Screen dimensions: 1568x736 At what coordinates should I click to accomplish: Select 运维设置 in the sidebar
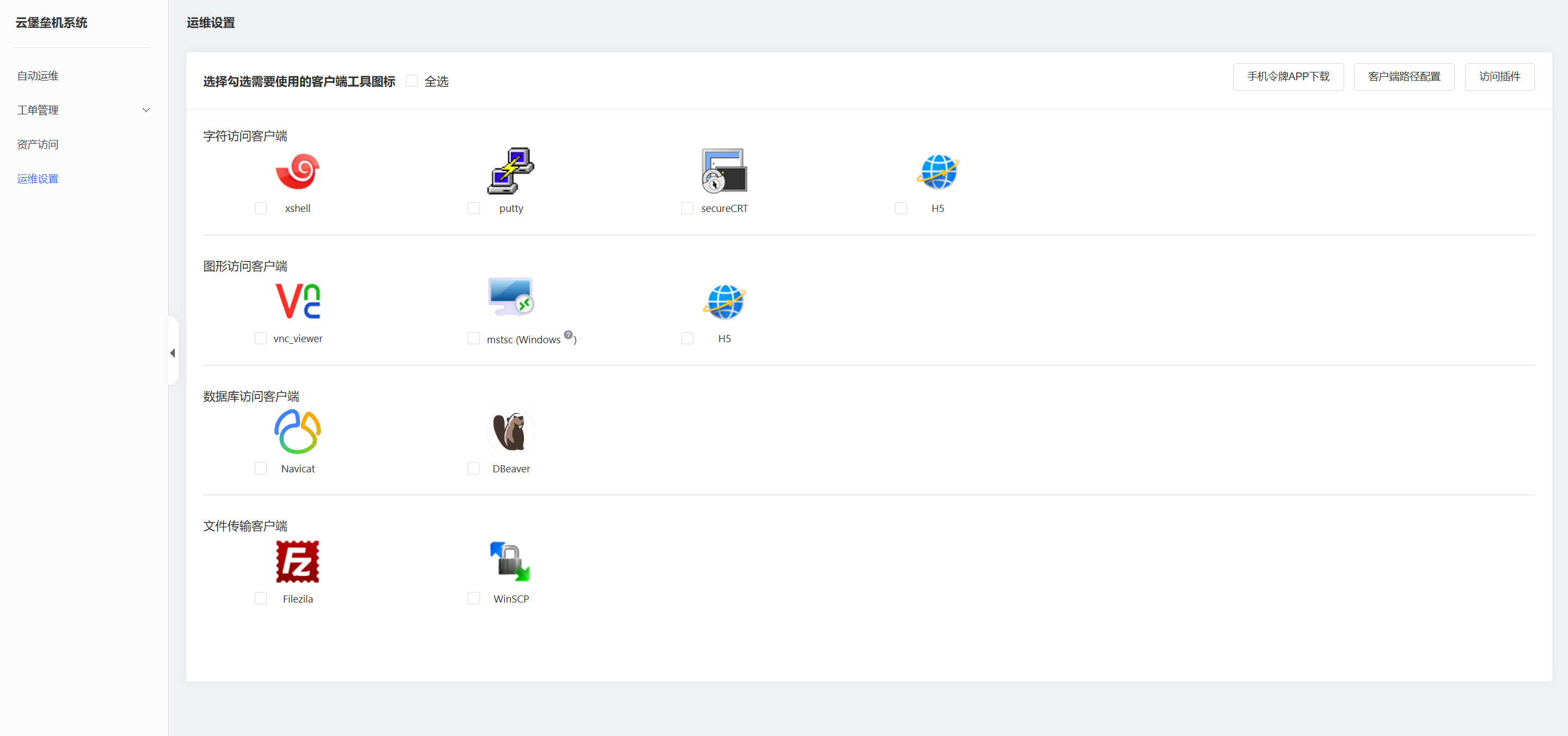pos(38,178)
